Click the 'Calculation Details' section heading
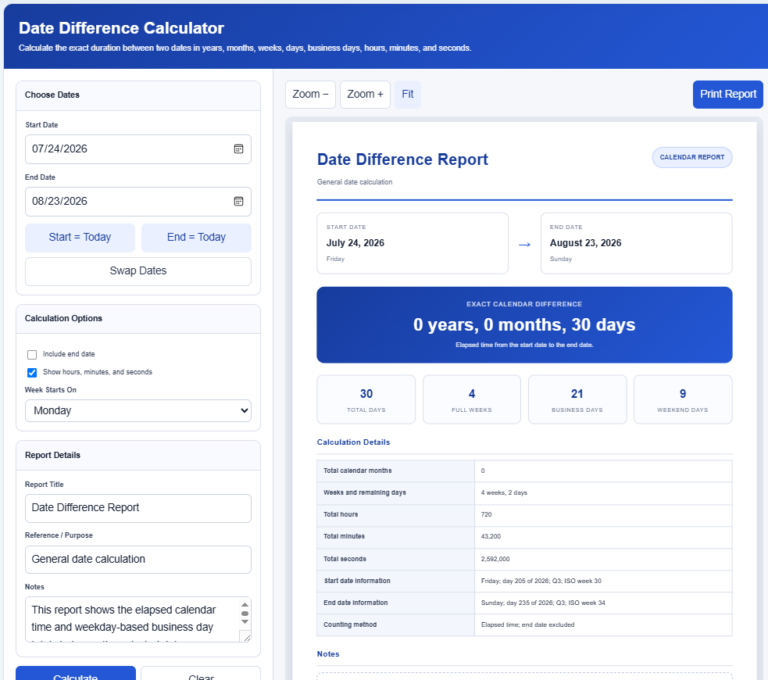 click(x=353, y=442)
